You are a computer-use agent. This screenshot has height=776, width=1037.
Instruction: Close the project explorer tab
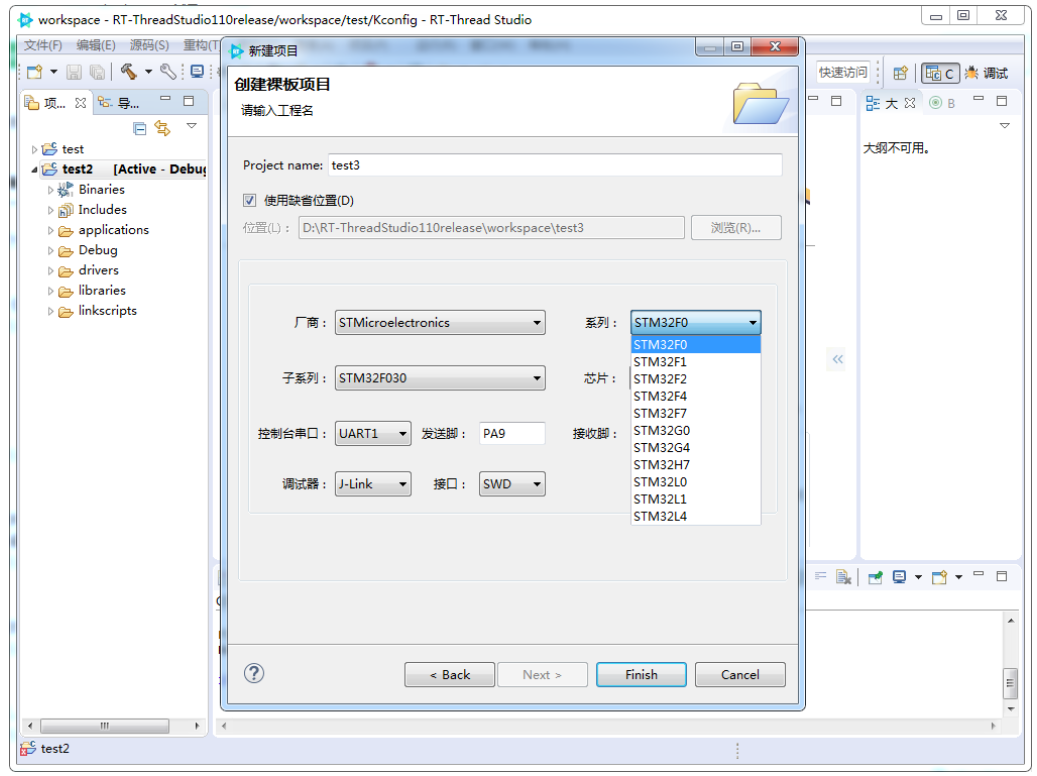tap(81, 103)
